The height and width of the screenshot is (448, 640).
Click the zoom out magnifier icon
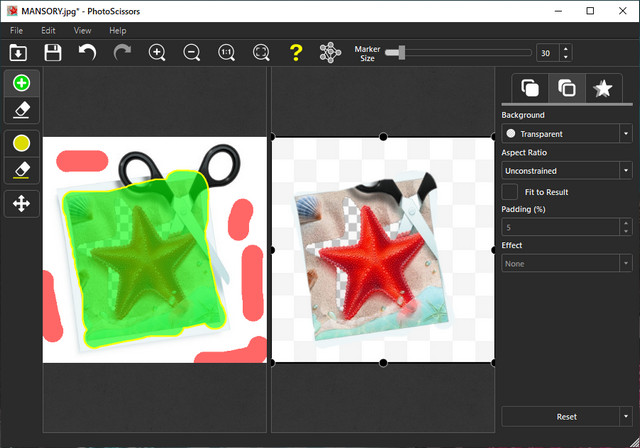[192, 52]
